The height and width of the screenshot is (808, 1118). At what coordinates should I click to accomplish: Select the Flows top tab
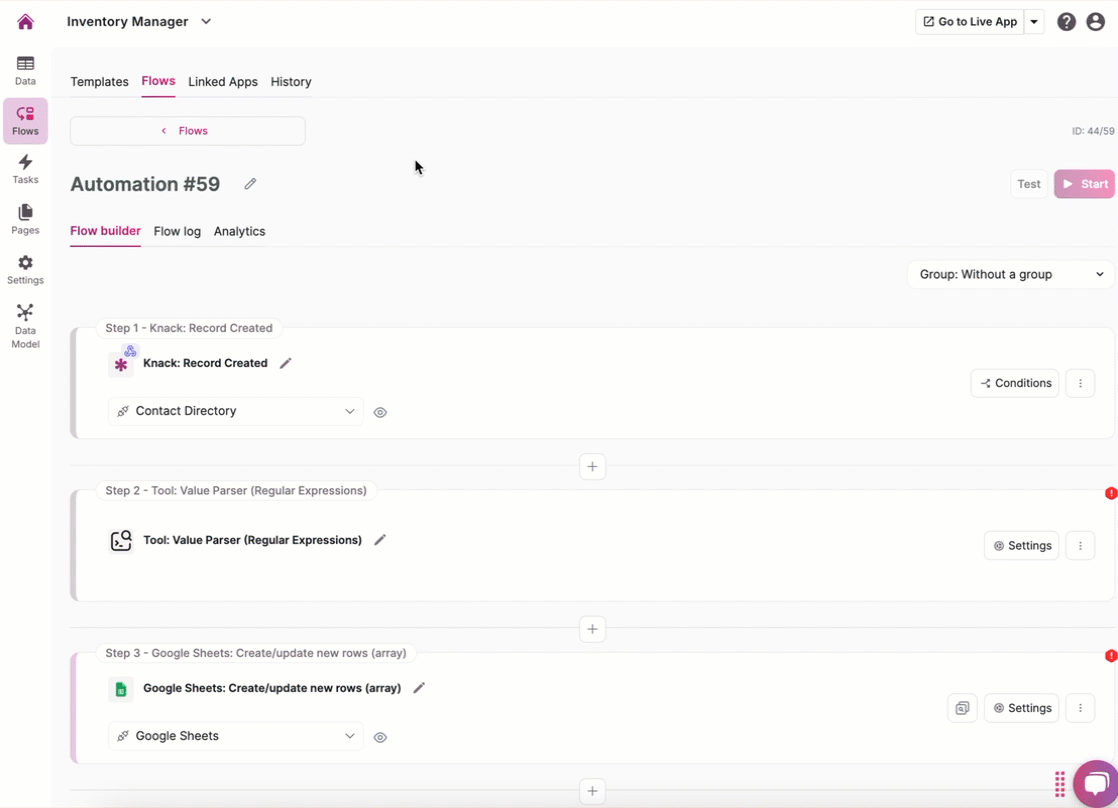click(158, 81)
